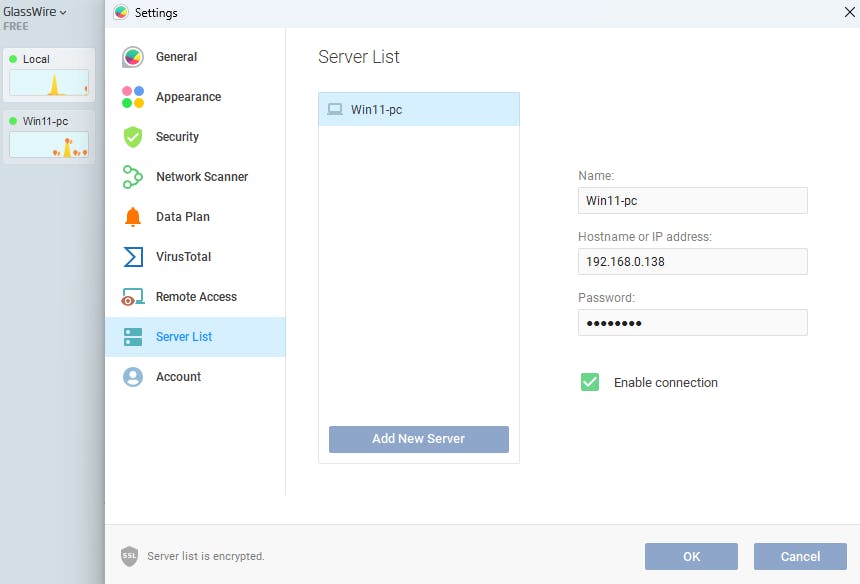This screenshot has width=860, height=584.
Task: Click the 'Server List' page heading
Action: [x=359, y=57]
